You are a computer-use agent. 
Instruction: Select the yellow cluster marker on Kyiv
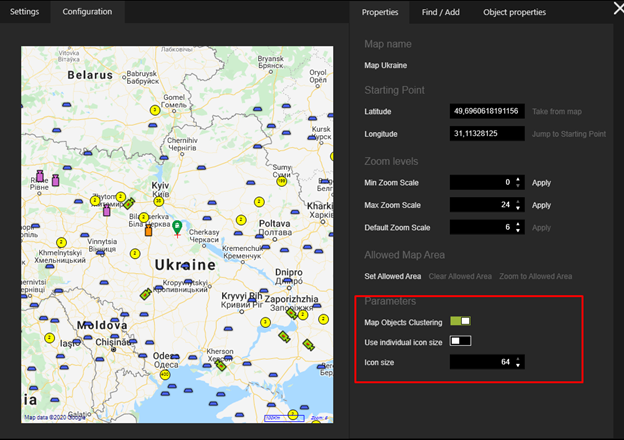[158, 201]
